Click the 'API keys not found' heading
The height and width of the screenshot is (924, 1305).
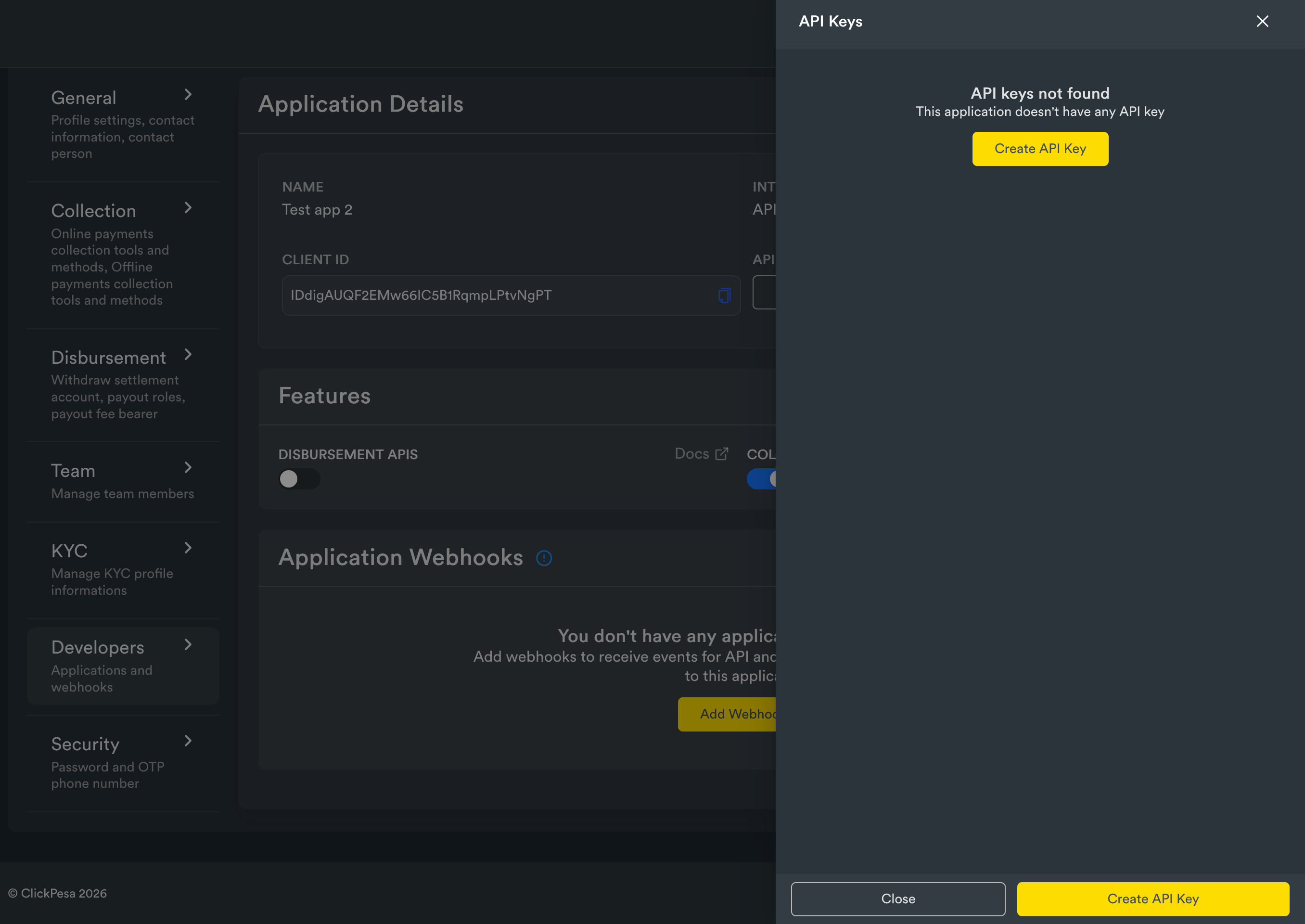[1040, 93]
